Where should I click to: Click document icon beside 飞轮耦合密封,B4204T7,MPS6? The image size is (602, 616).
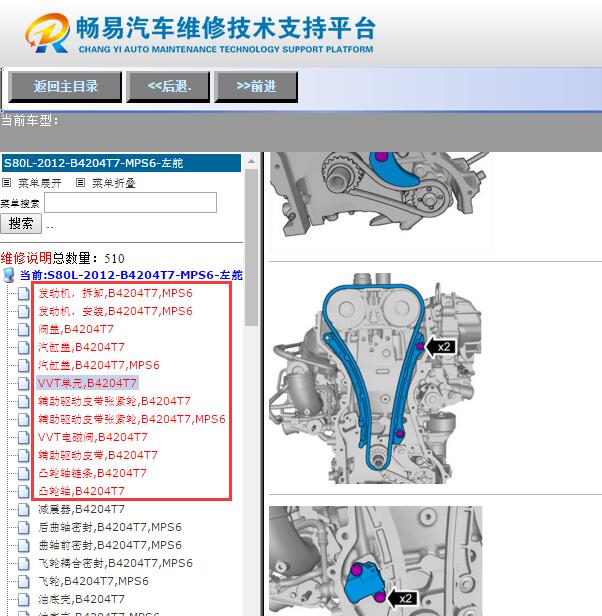point(24,564)
